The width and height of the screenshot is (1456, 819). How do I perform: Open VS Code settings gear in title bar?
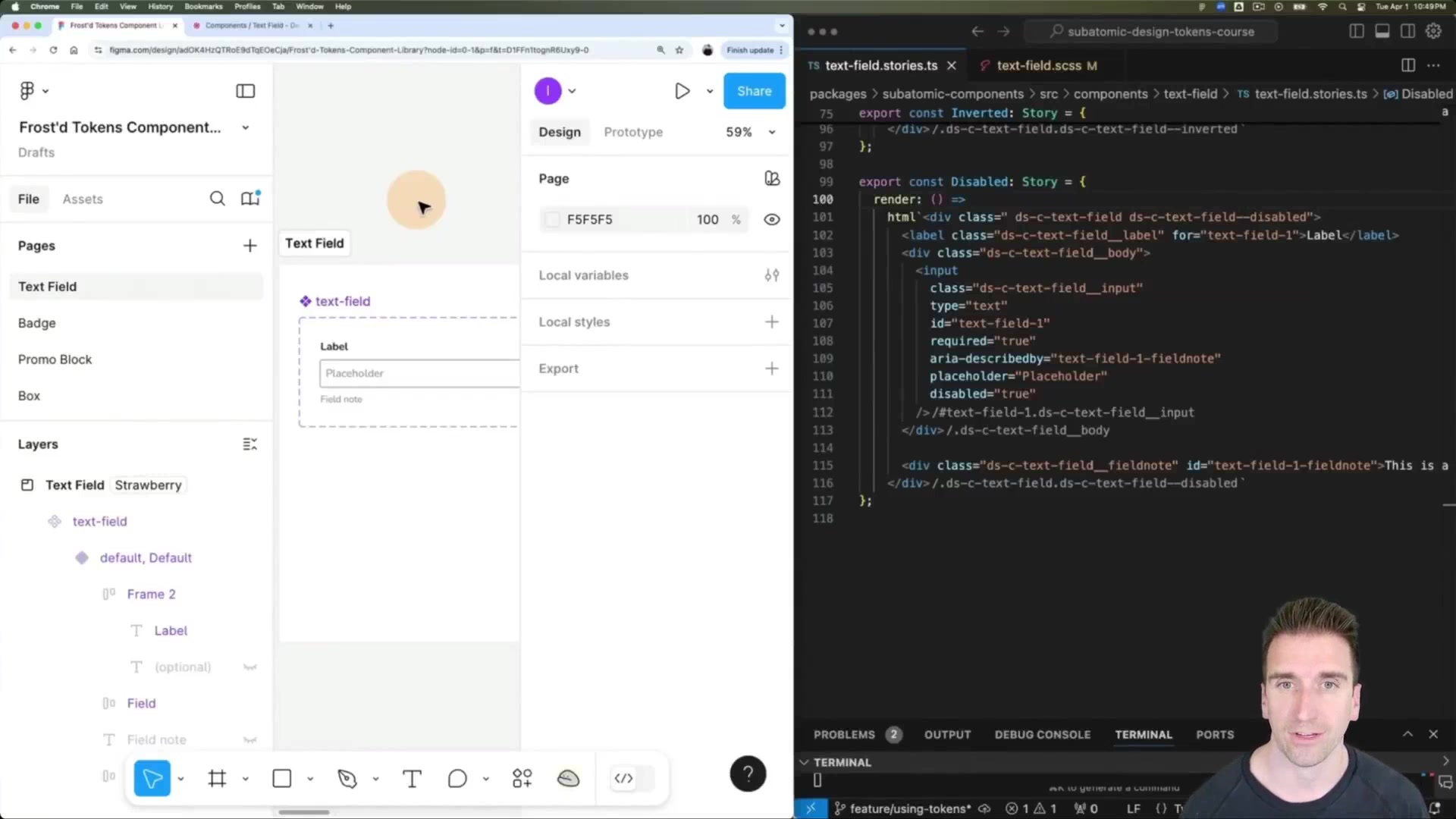click(x=1433, y=31)
